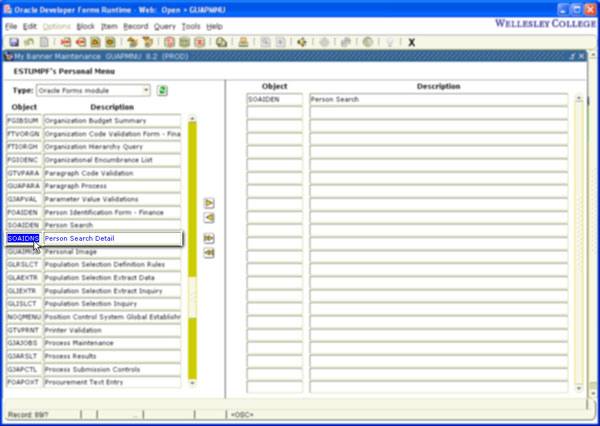Click the Select document toolbar icon
The width and height of the screenshot is (600, 426).
44,42
